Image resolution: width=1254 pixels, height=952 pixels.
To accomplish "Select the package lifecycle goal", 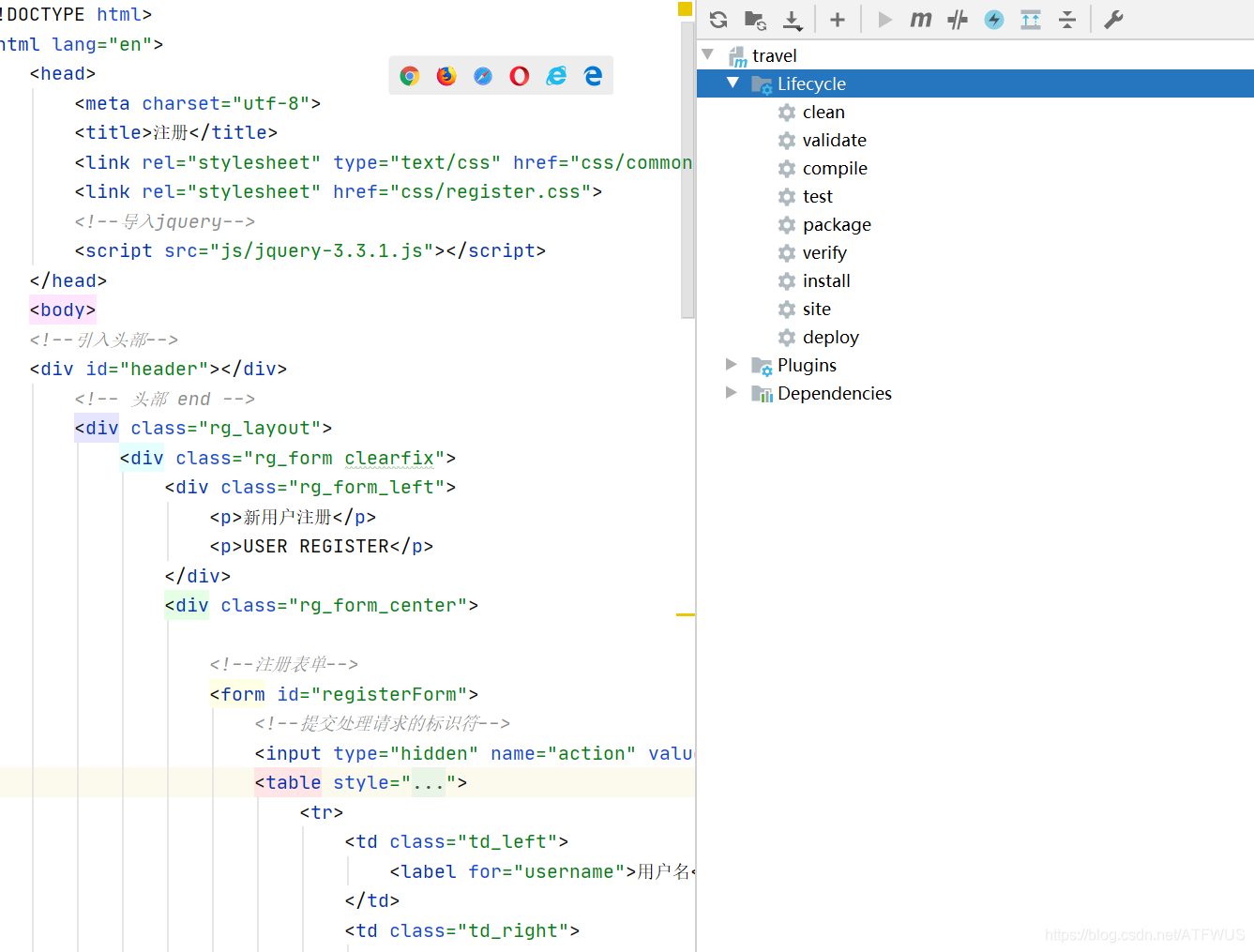I will [x=837, y=224].
